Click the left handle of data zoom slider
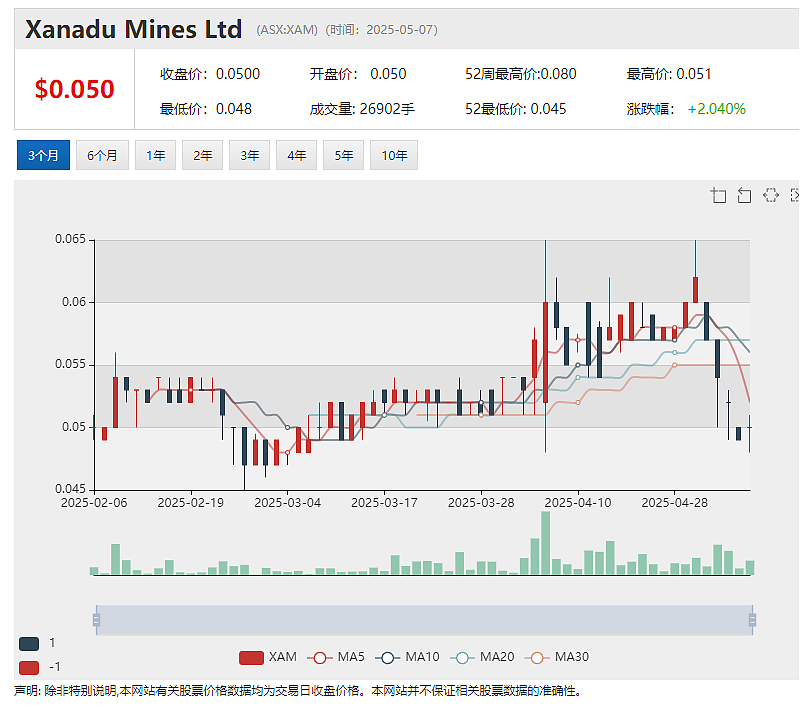The height and width of the screenshot is (707, 810). 96,620
